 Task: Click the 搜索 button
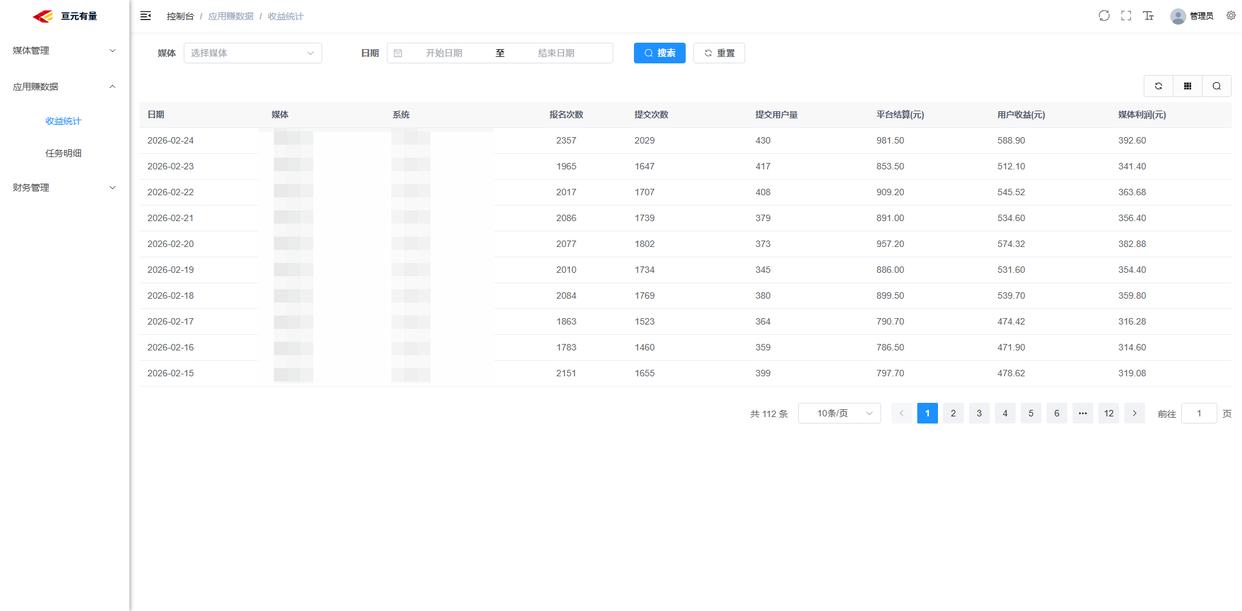point(660,53)
